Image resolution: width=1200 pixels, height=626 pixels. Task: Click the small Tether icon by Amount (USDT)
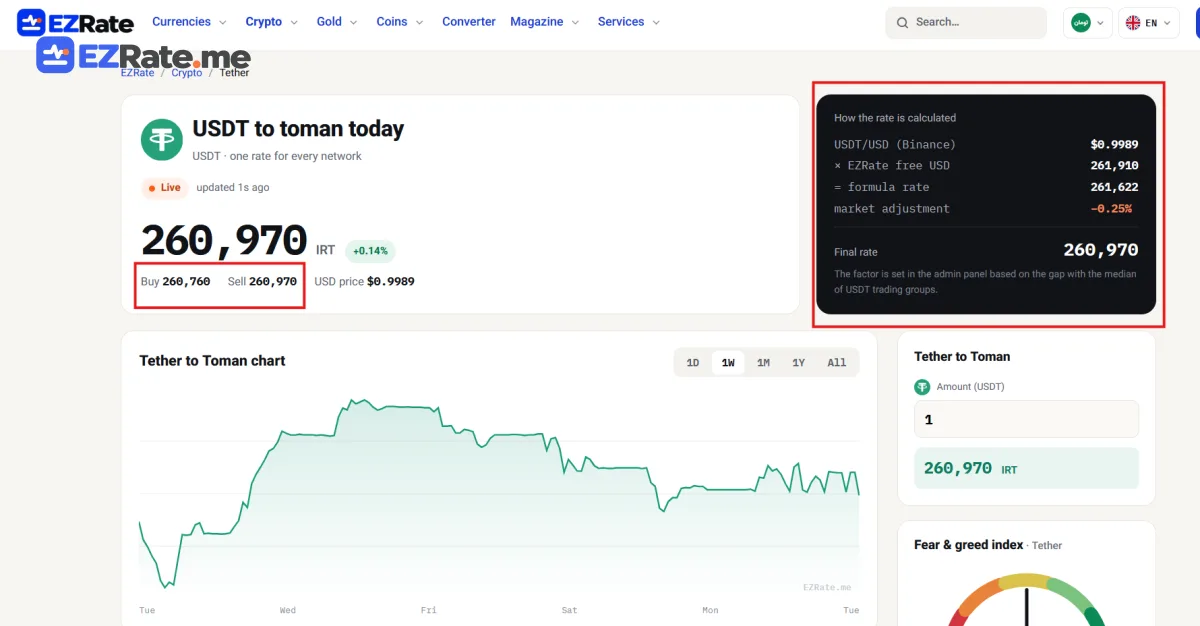tap(922, 387)
